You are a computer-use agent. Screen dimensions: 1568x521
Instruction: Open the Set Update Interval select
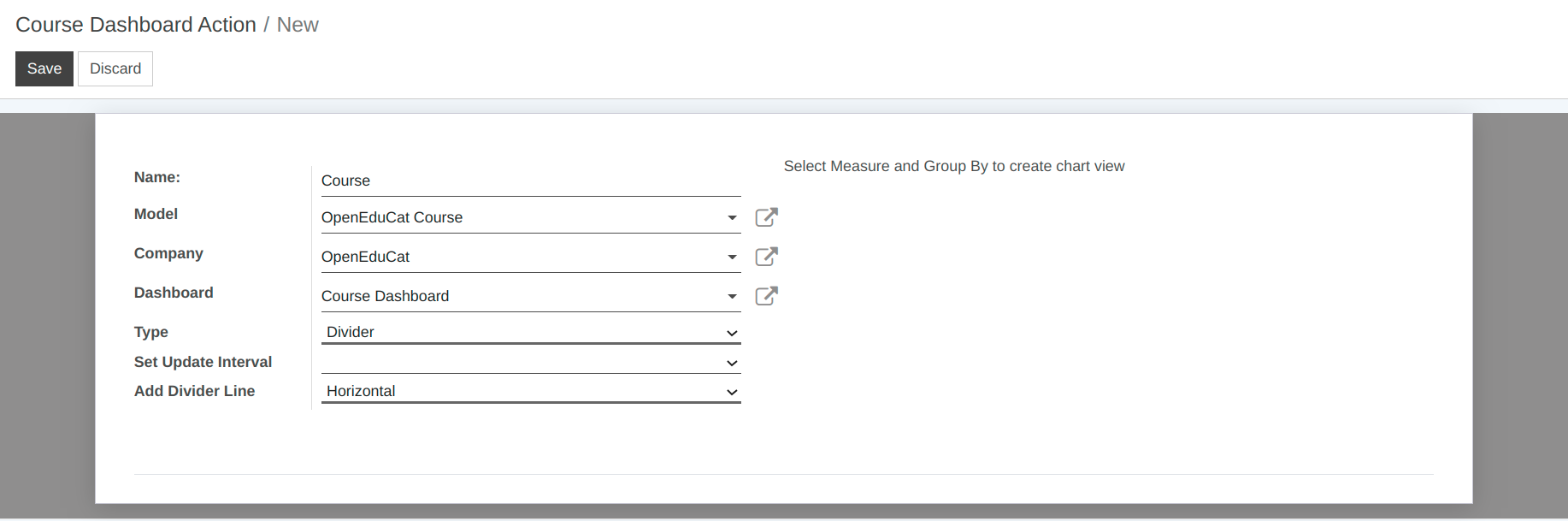(x=531, y=362)
